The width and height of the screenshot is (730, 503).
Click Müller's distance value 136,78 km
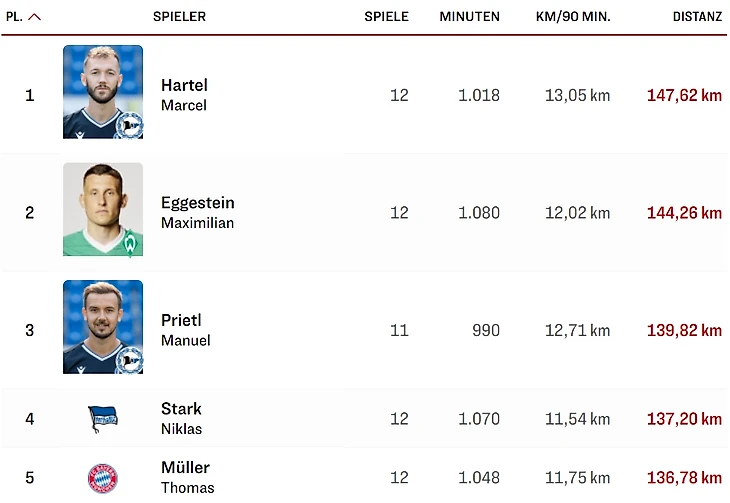coord(684,477)
